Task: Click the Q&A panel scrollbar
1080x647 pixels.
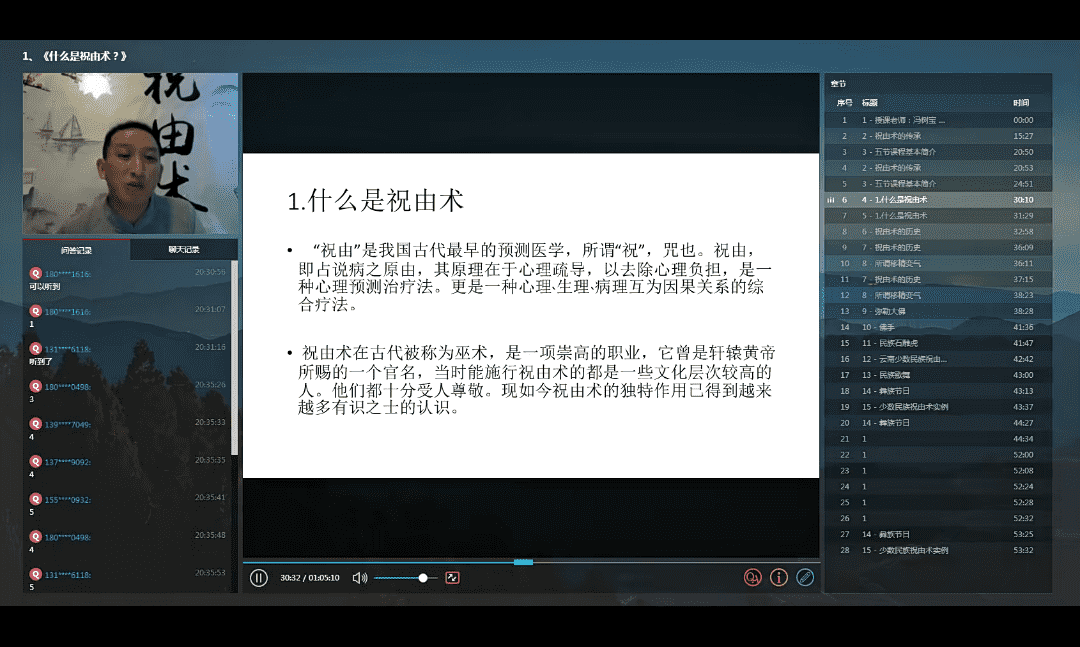Action: click(x=234, y=360)
